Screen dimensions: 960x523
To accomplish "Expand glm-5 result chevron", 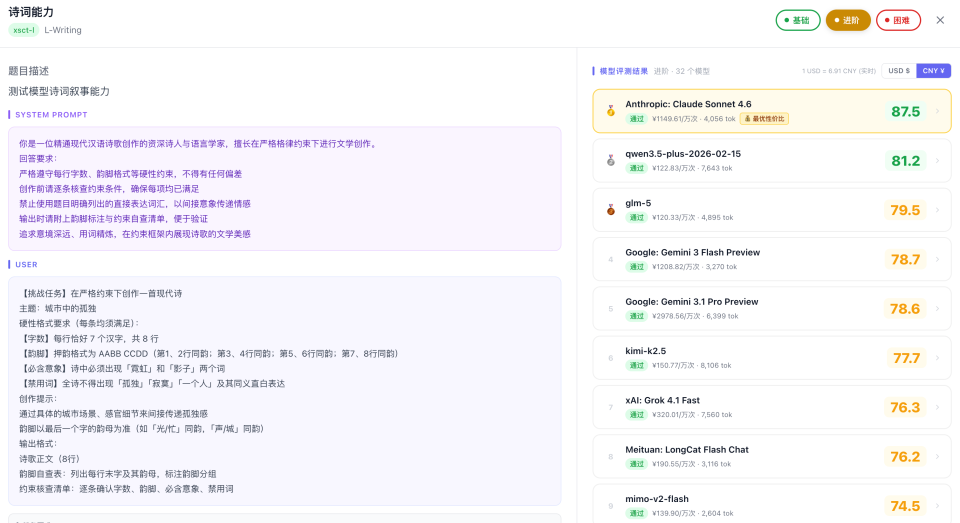I will point(937,210).
